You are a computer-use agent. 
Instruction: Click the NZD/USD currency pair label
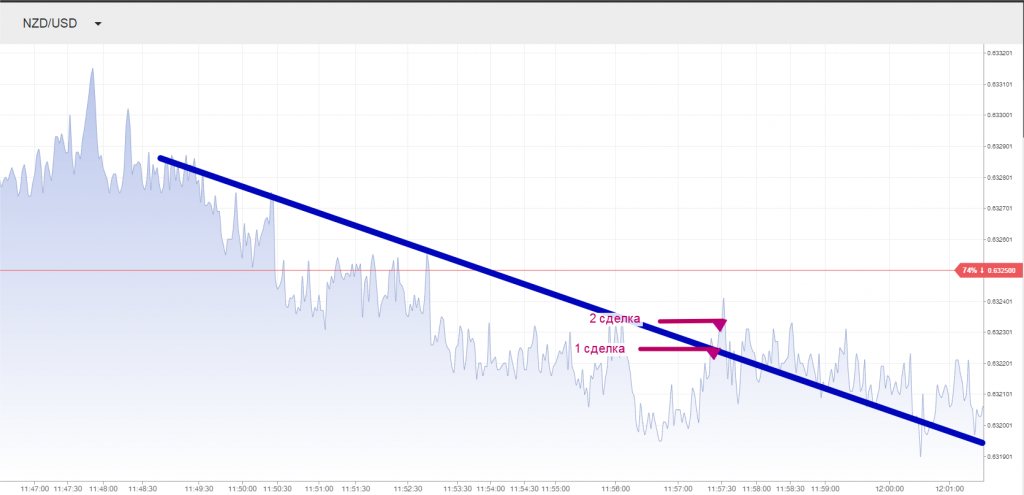50,23
